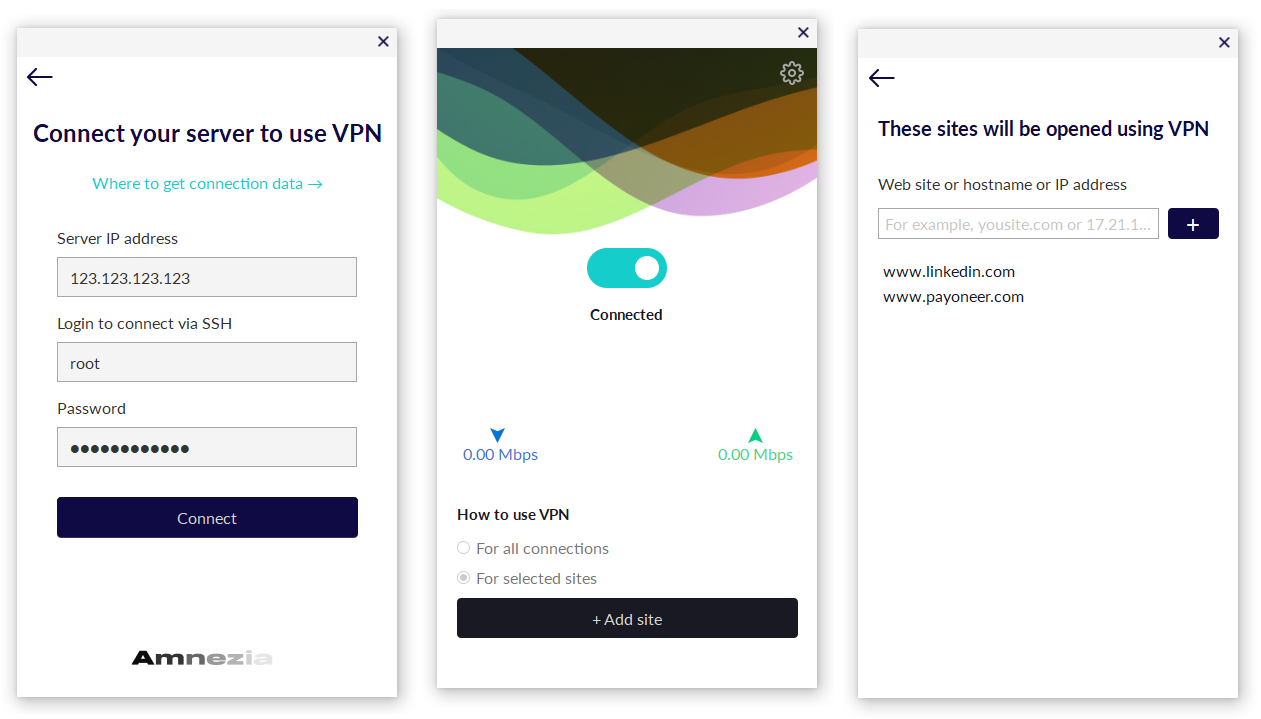
Task: Go back from the VPN sites list
Action: 881,78
